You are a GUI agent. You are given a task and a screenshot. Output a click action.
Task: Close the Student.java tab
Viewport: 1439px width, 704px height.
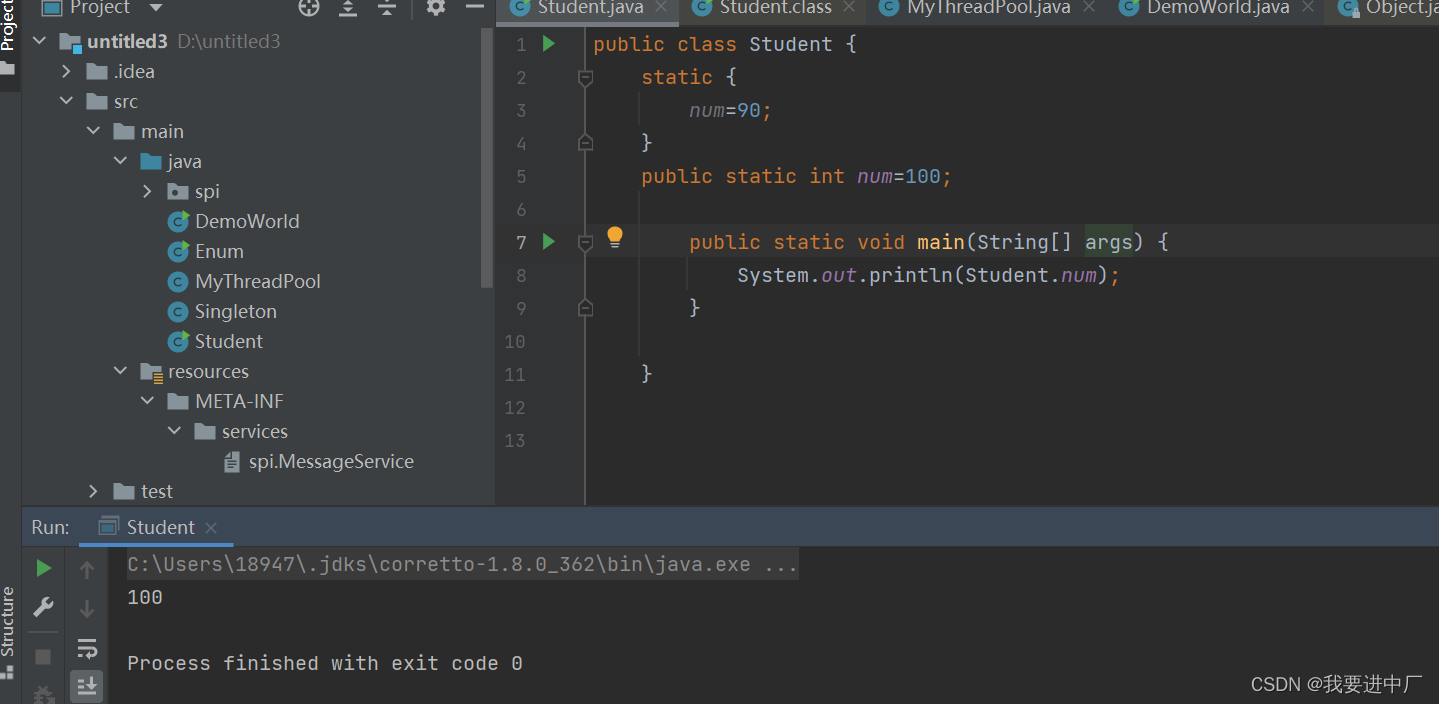click(661, 8)
